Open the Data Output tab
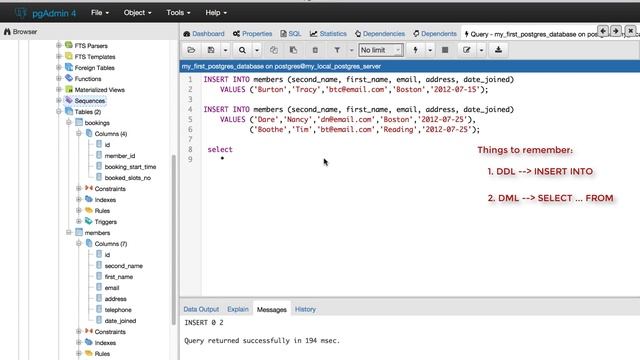 201,309
